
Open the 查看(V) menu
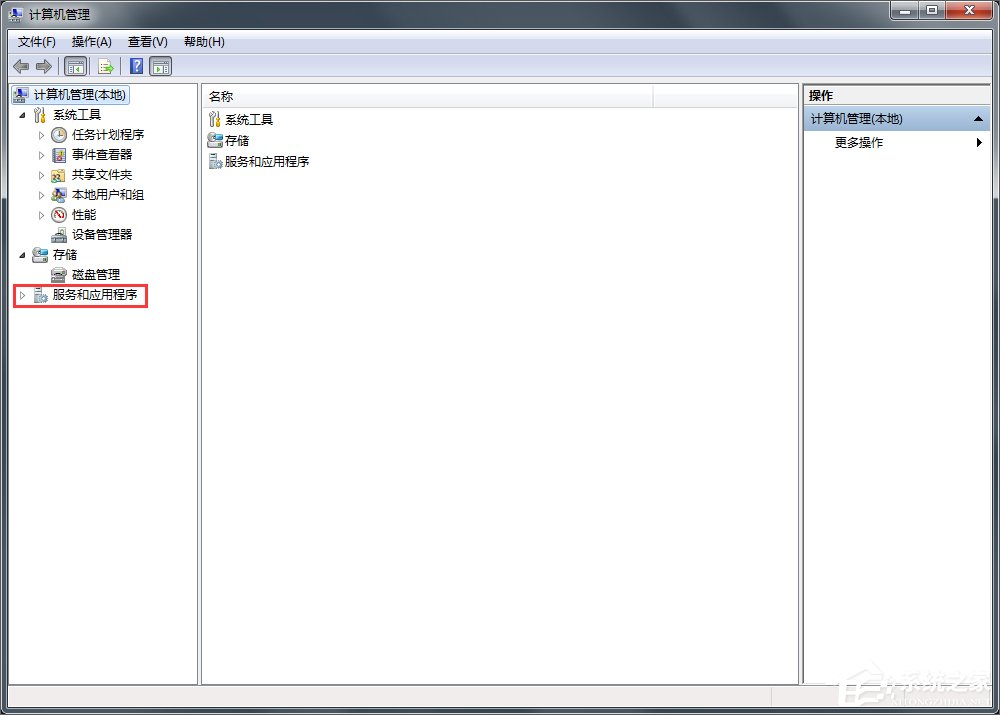pyautogui.click(x=146, y=42)
